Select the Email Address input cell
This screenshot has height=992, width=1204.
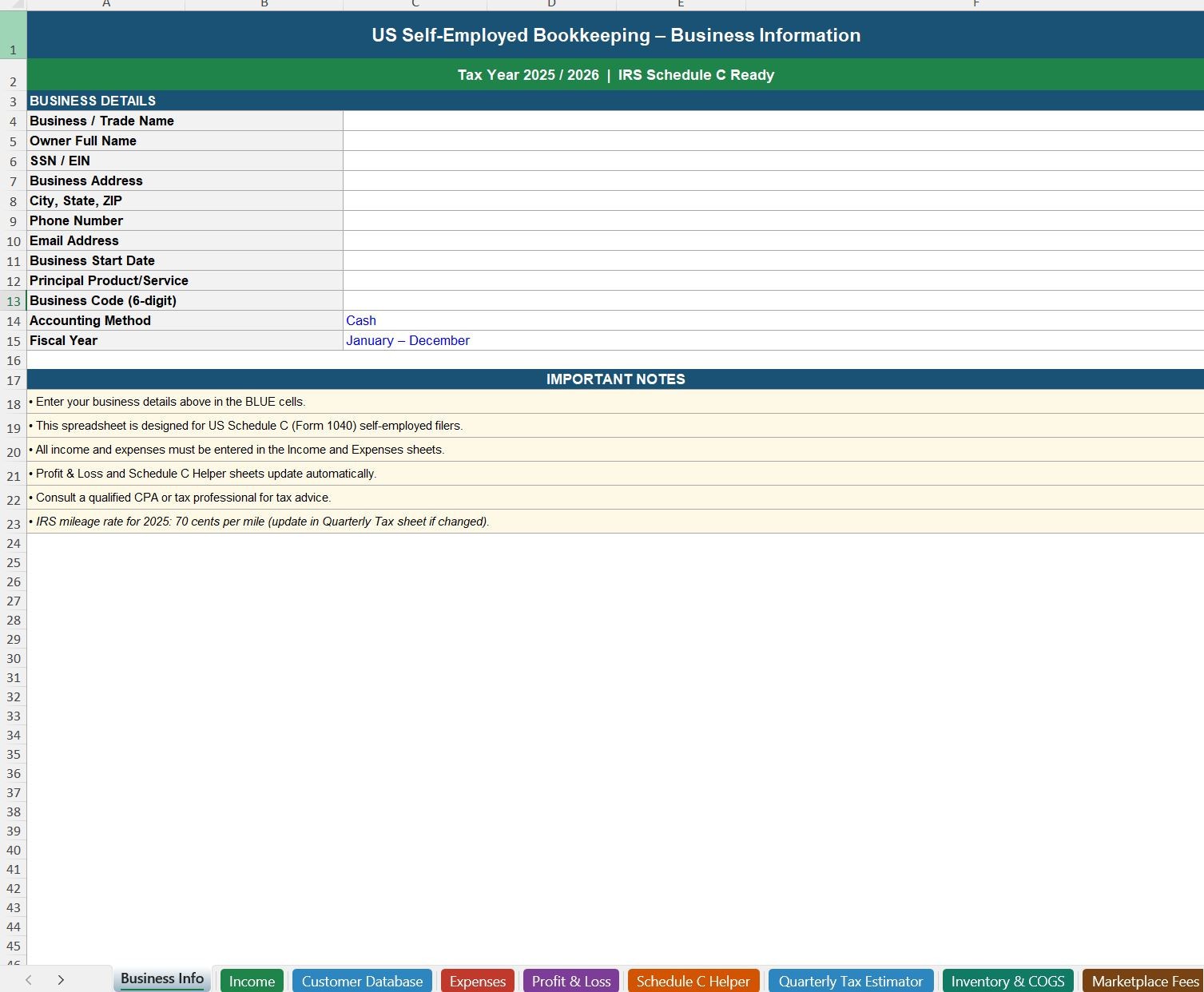pyautogui.click(x=773, y=240)
